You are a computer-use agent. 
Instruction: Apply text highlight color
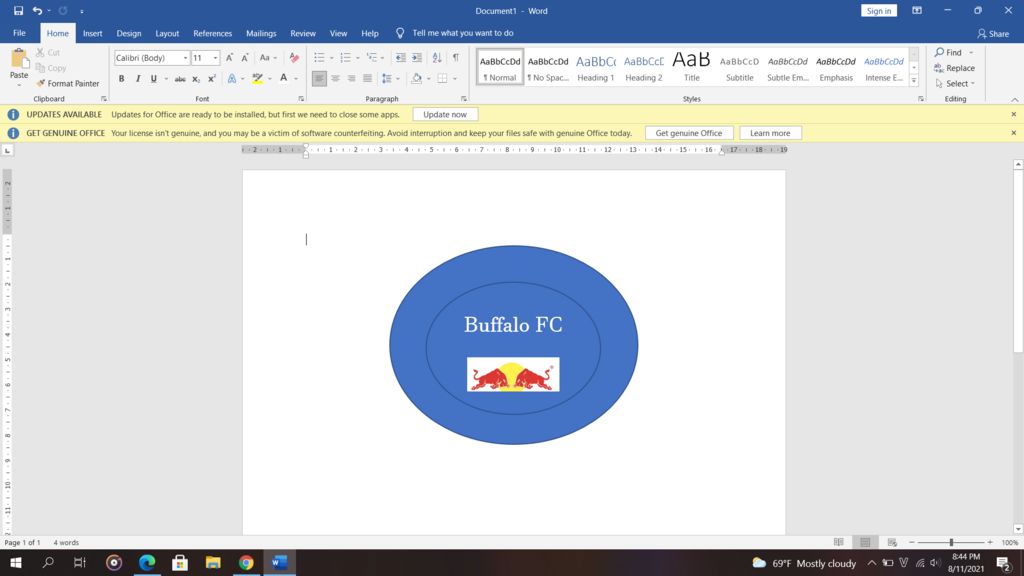(x=258, y=79)
